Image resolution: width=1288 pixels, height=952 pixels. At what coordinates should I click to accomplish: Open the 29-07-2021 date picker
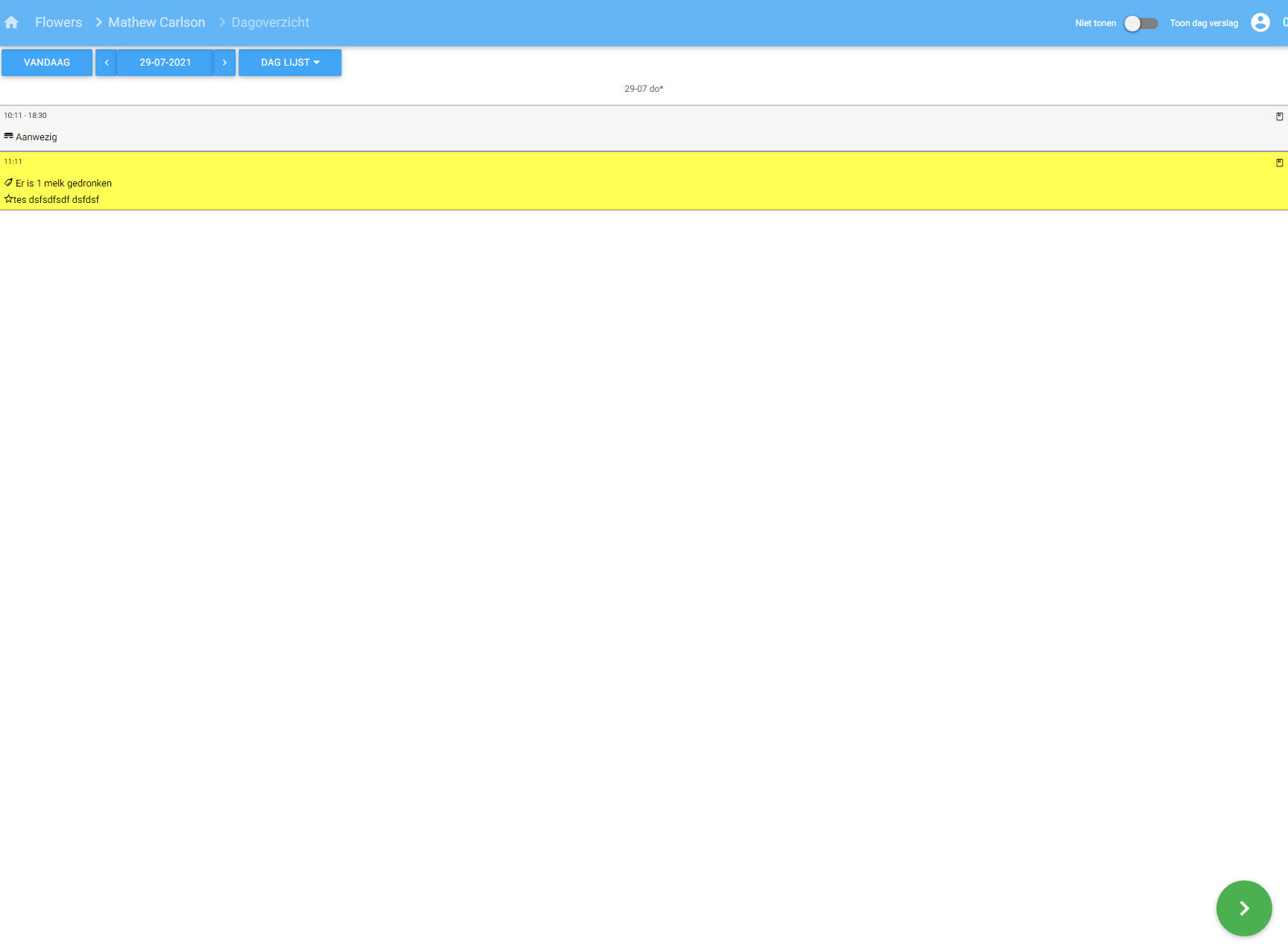[165, 63]
